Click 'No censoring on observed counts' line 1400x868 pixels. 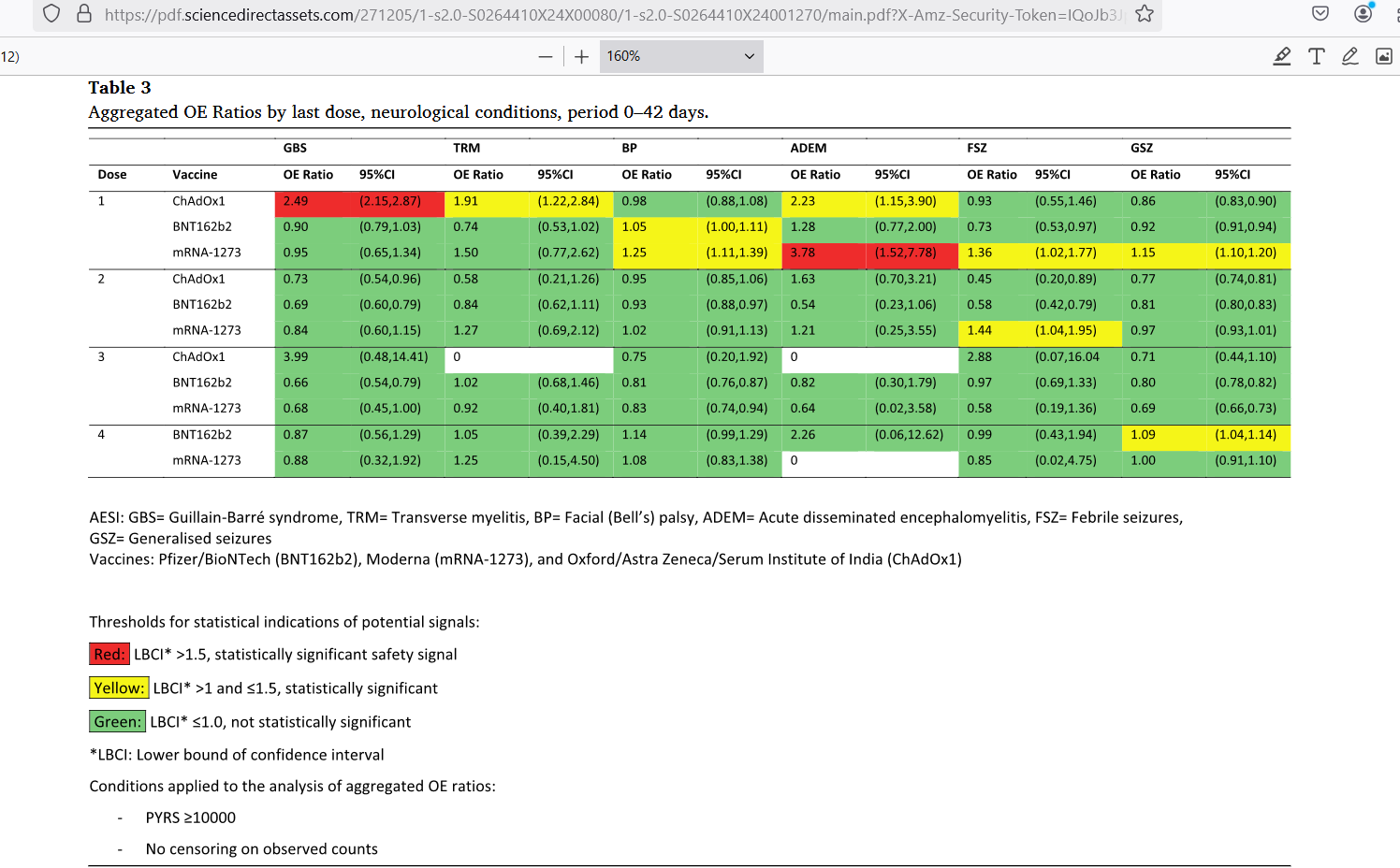click(x=262, y=849)
